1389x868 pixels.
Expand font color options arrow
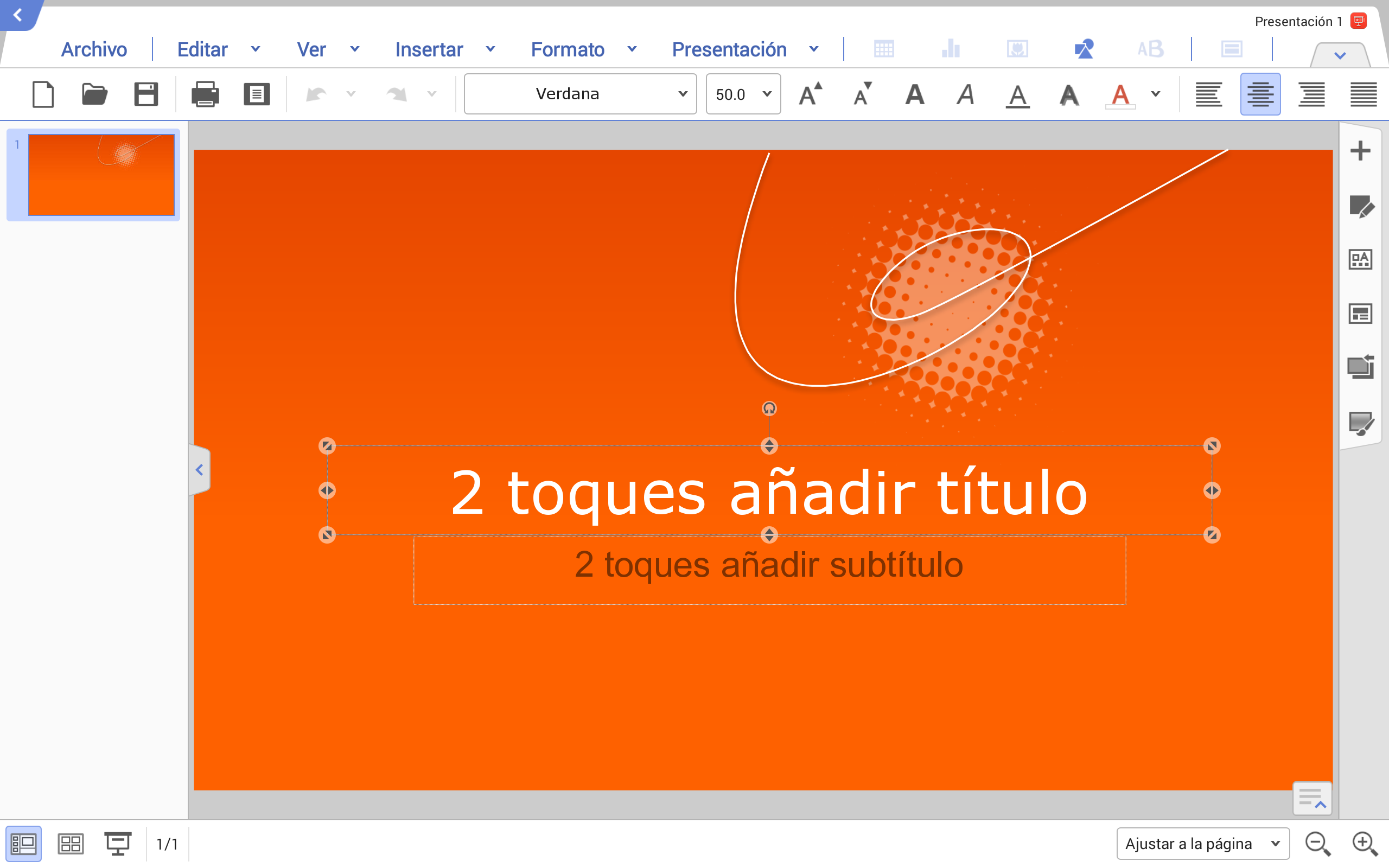1155,94
